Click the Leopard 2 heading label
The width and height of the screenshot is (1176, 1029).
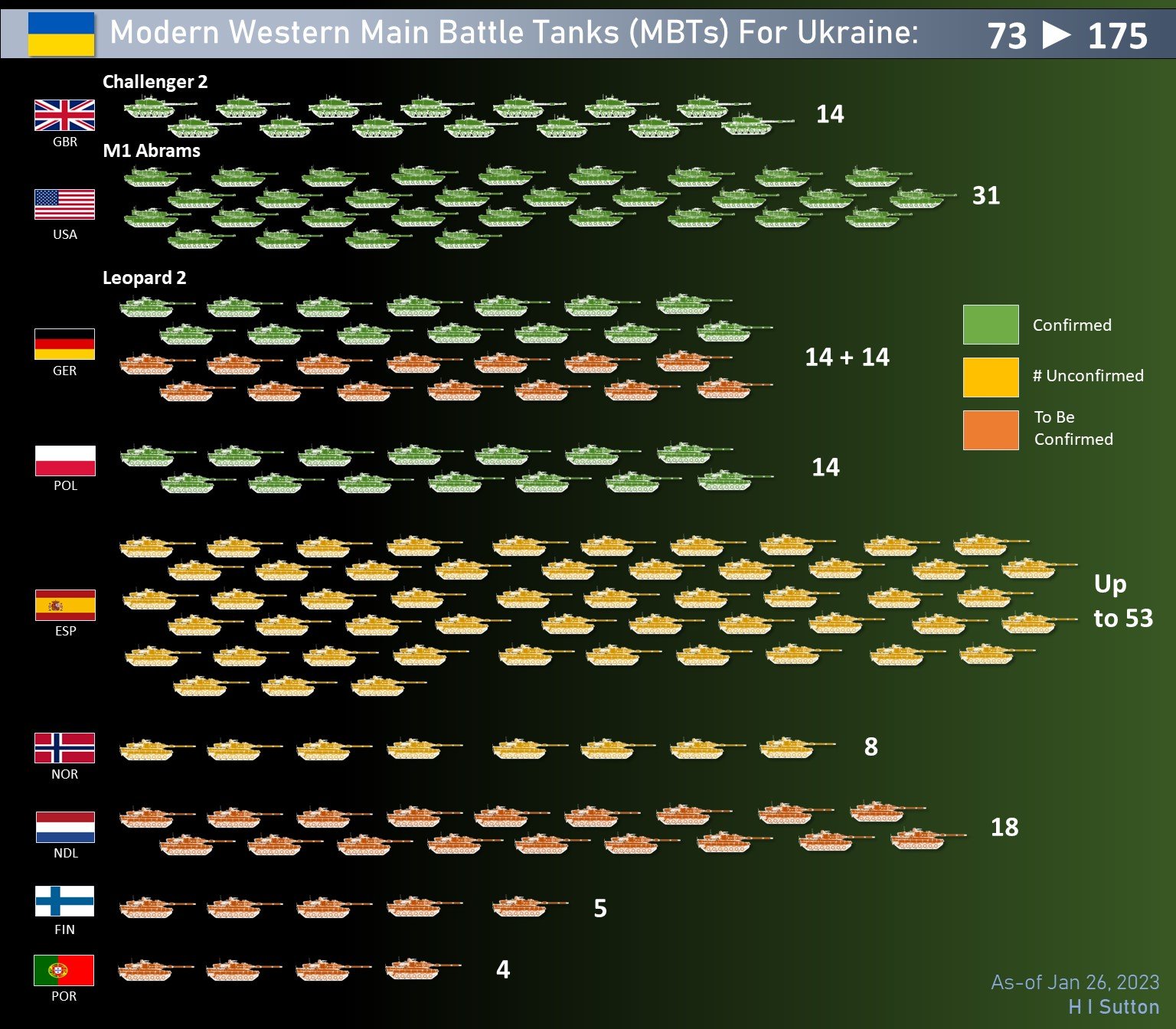144,278
